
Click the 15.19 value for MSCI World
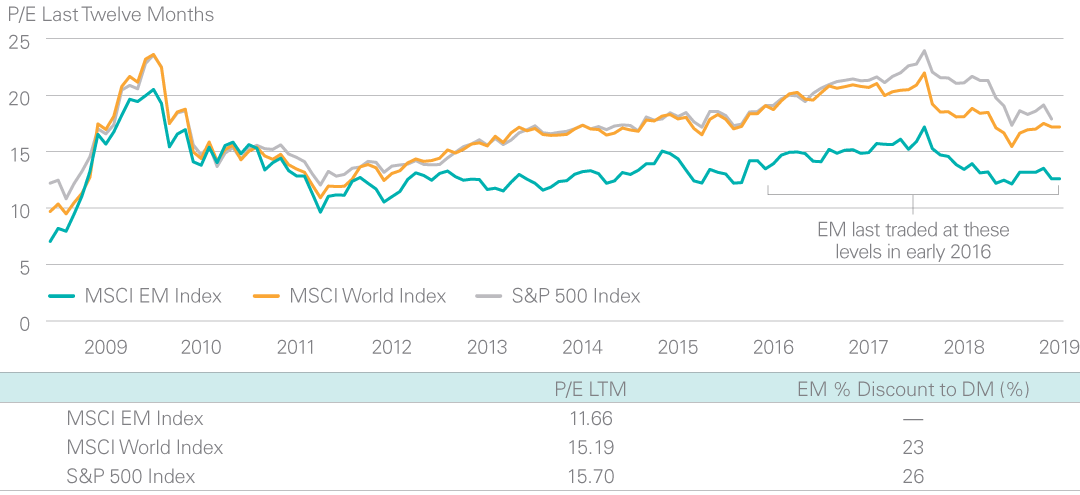click(x=590, y=447)
